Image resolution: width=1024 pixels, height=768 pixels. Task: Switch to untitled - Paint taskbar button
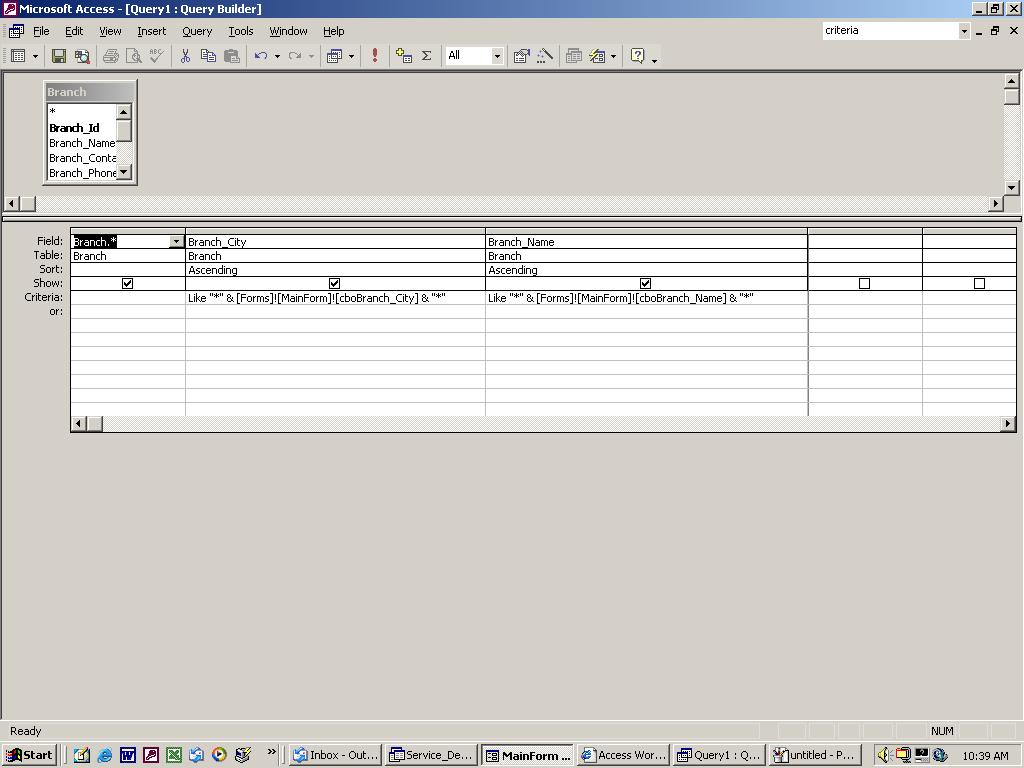click(x=815, y=755)
